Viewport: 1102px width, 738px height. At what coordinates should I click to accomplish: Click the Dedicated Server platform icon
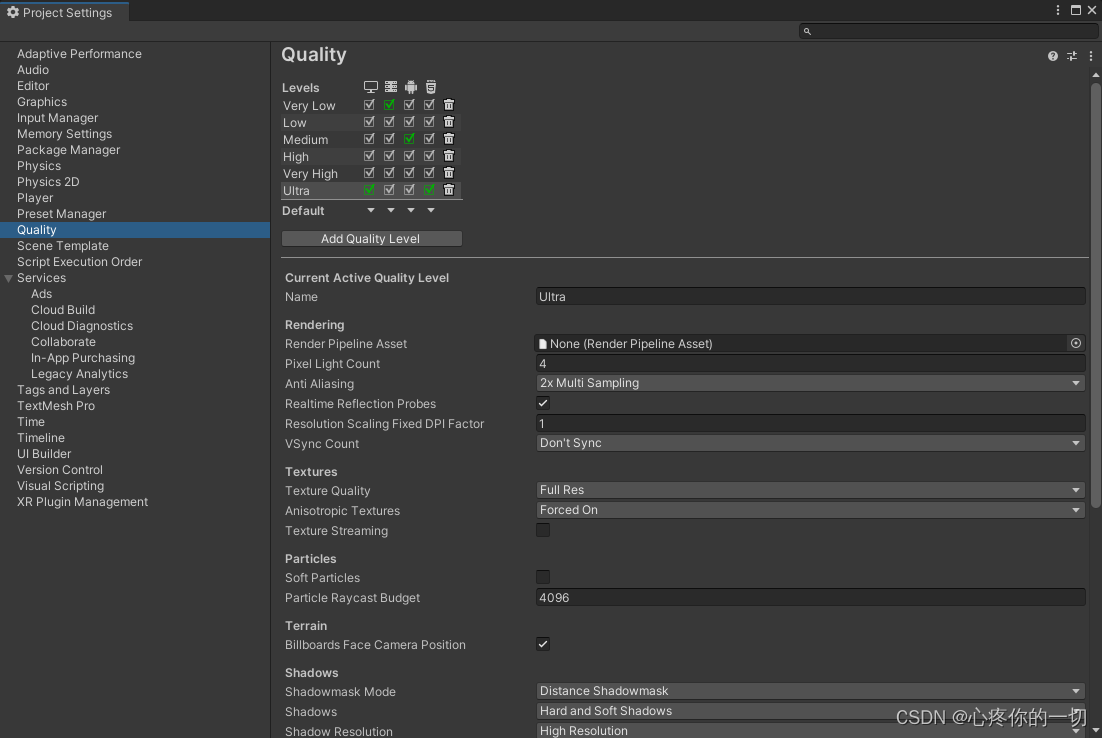tap(390, 86)
